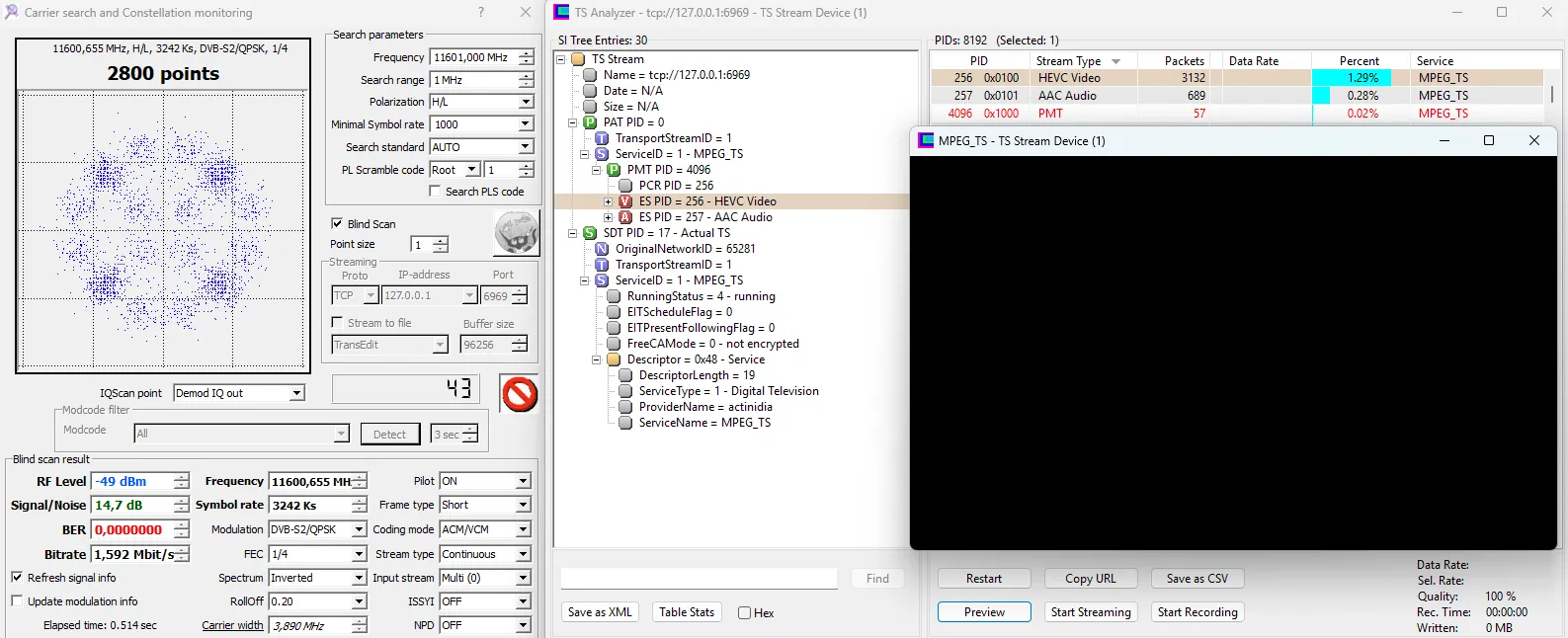The width and height of the screenshot is (1568, 638).
Task: Increase the Point size stepper value
Action: pyautogui.click(x=441, y=240)
